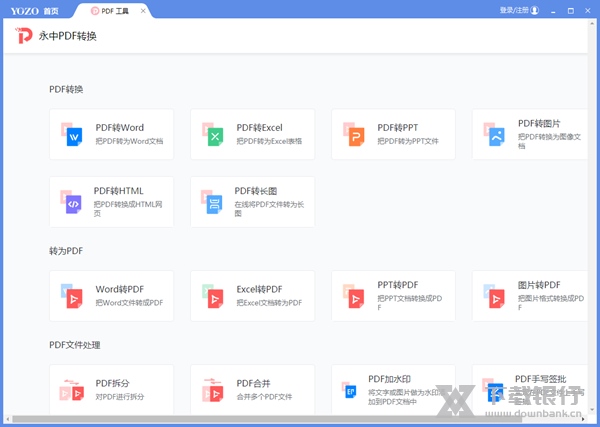Switch to the 首页 home tab
Viewport: 600px width, 427px height.
pos(50,11)
